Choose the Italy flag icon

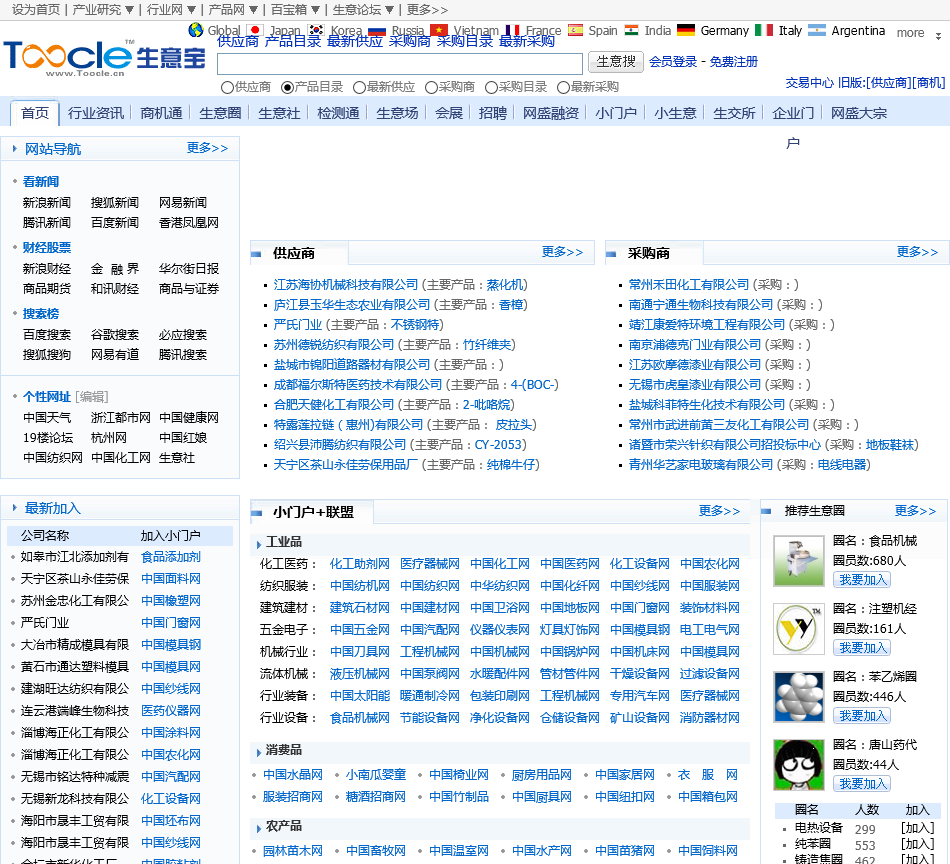(764, 30)
